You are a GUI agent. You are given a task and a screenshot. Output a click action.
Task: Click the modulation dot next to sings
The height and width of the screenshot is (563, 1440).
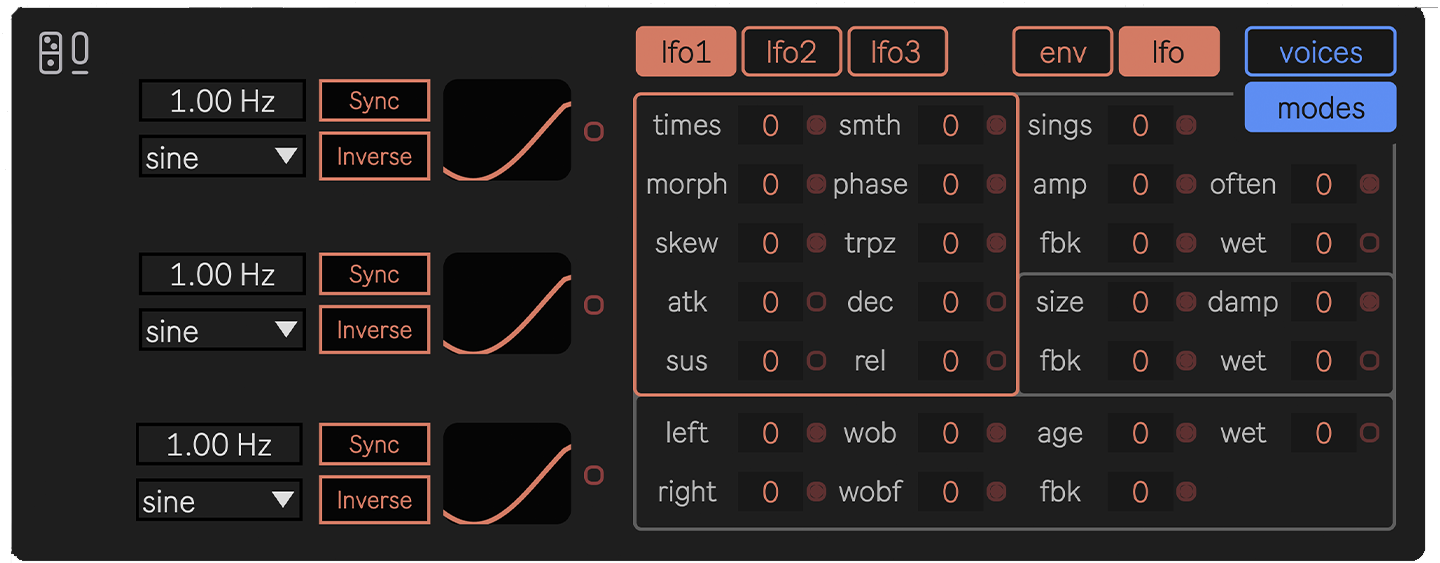click(1186, 125)
